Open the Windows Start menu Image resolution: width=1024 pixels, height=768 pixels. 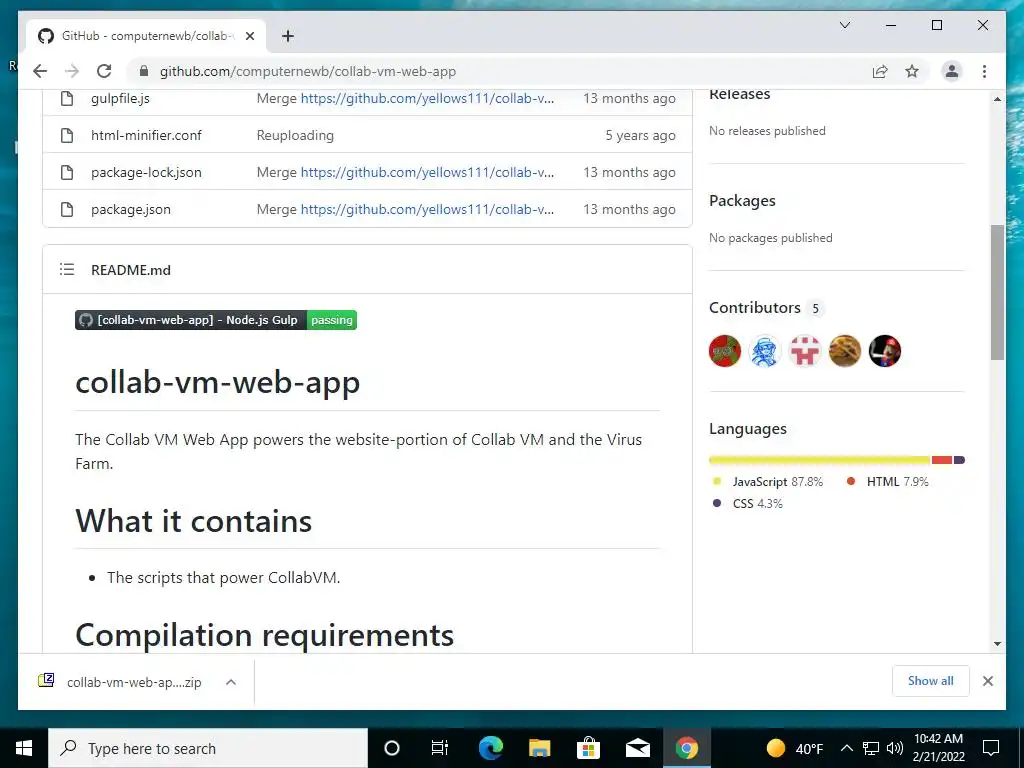pos(24,748)
